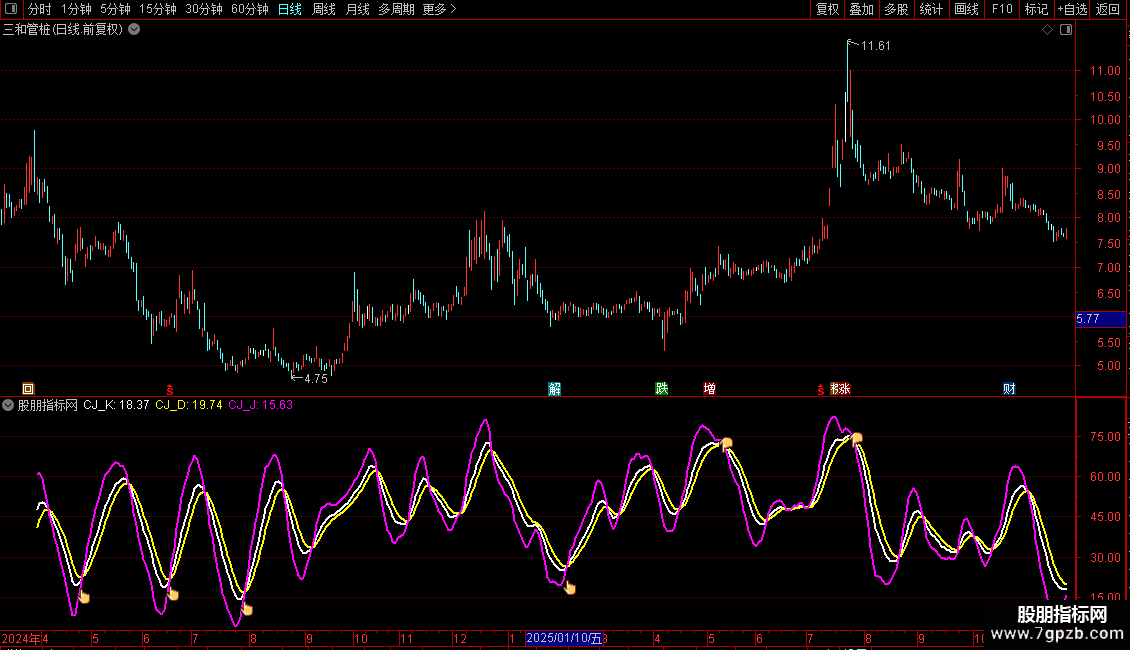Expand the 股朋指标网 indicator menu arrow
The width and height of the screenshot is (1130, 650).
(x=8, y=405)
